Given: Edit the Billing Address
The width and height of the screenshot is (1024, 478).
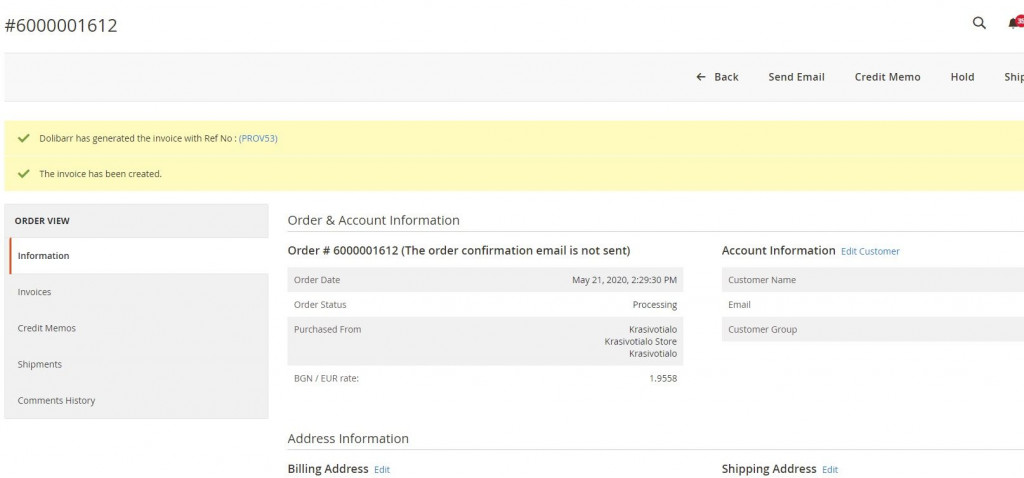Looking at the screenshot, I should click(x=382, y=469).
